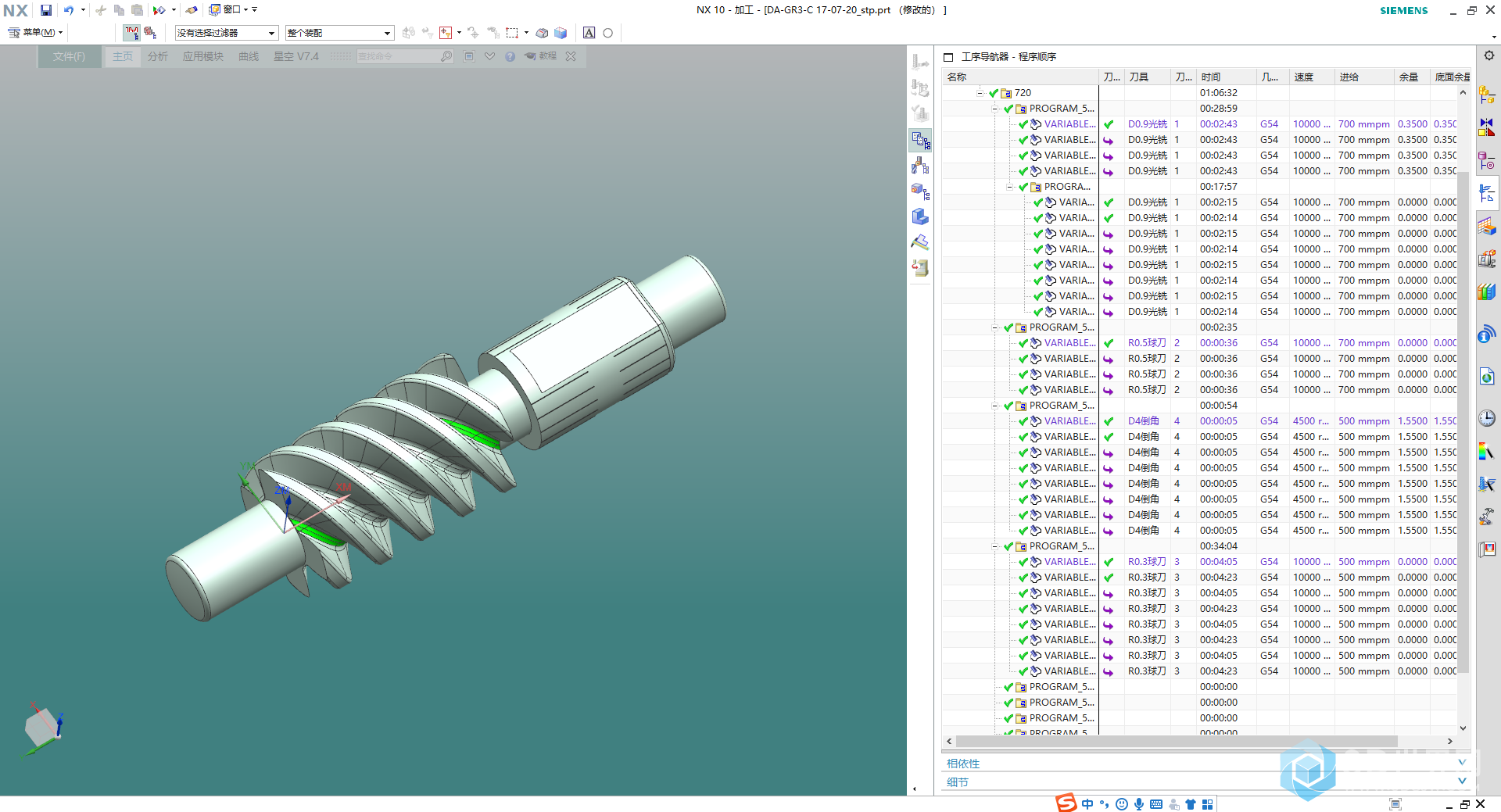This screenshot has width=1501, height=812.
Task: Click the Repeat Command icon
Action: click(159, 10)
